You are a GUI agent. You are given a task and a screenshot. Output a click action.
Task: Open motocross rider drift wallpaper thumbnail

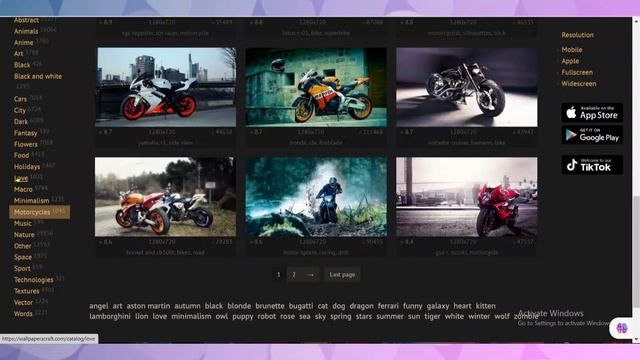click(x=316, y=197)
